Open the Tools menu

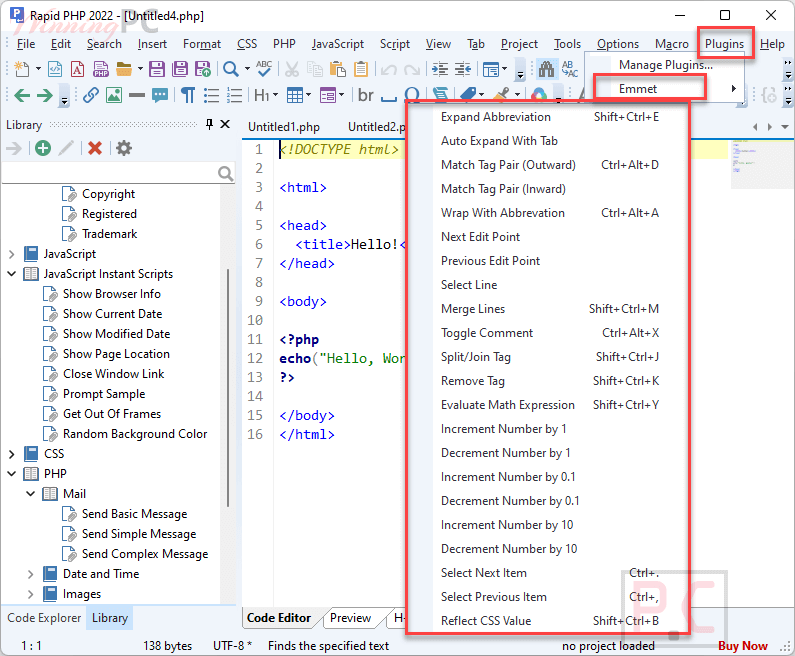567,44
